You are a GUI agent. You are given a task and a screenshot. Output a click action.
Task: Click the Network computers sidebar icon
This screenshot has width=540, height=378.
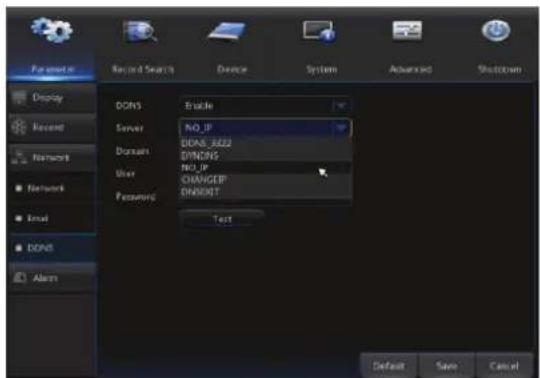pyautogui.click(x=19, y=157)
